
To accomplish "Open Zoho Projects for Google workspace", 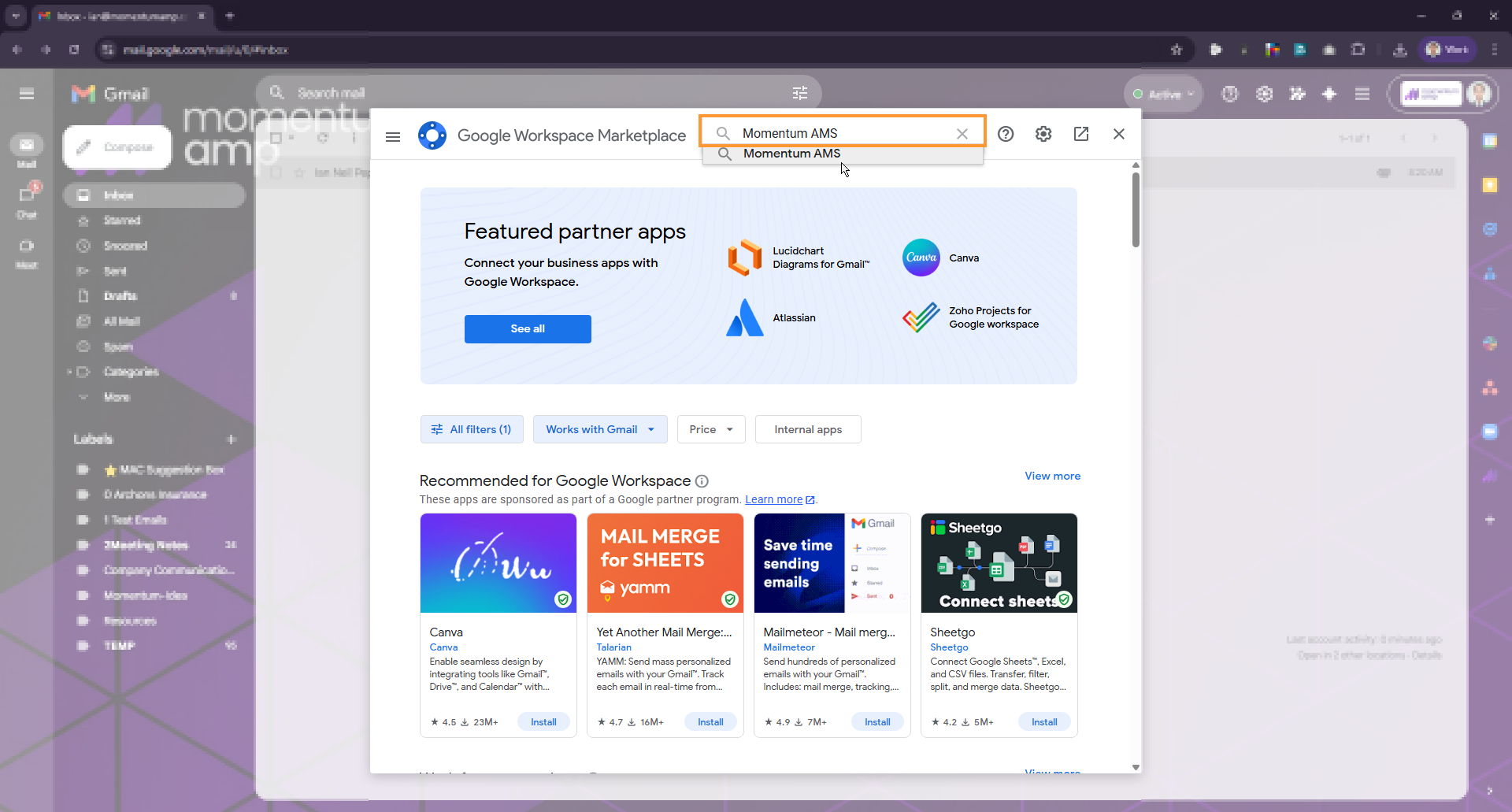I will point(971,317).
